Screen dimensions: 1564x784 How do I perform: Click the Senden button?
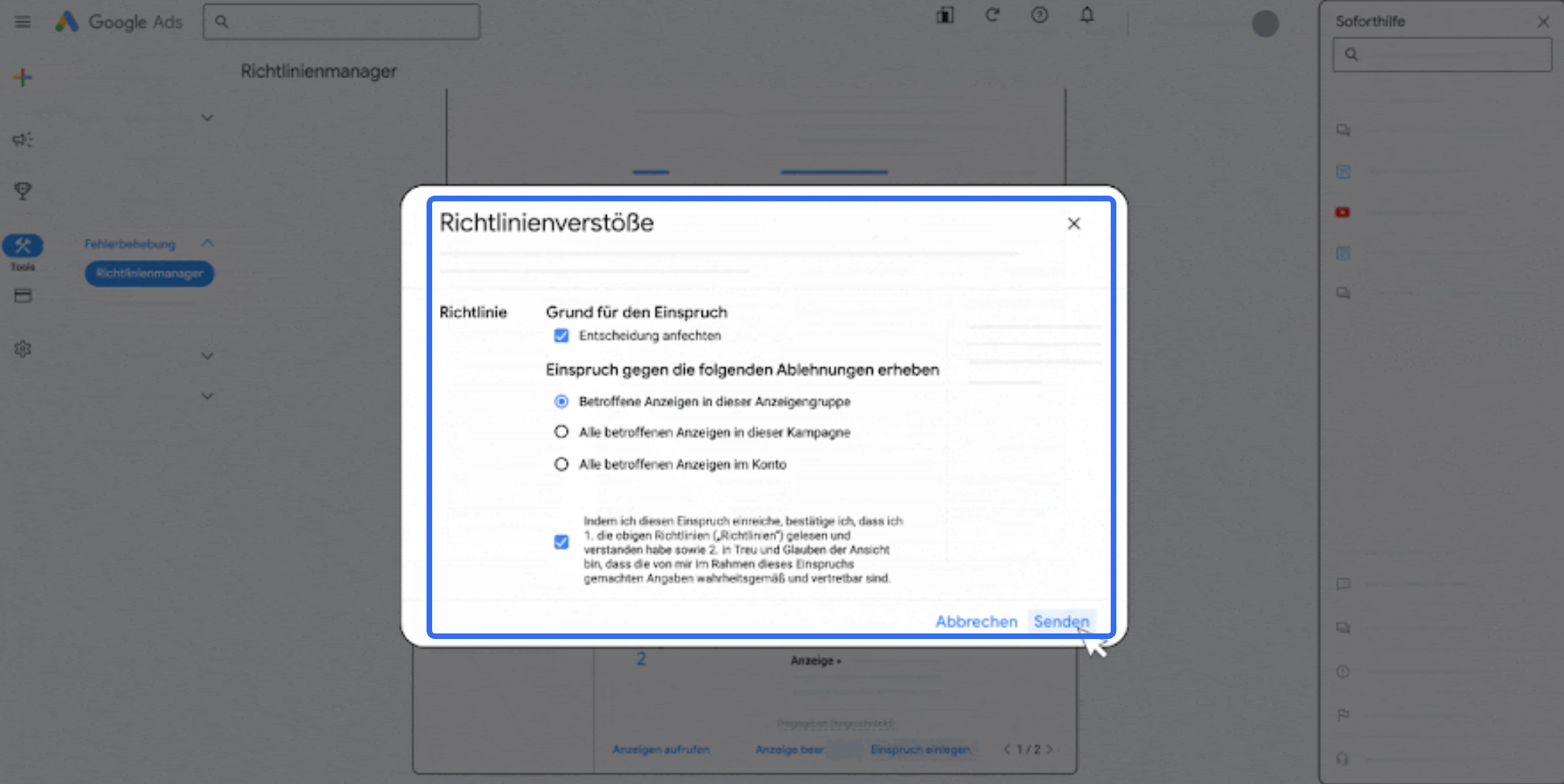1061,621
